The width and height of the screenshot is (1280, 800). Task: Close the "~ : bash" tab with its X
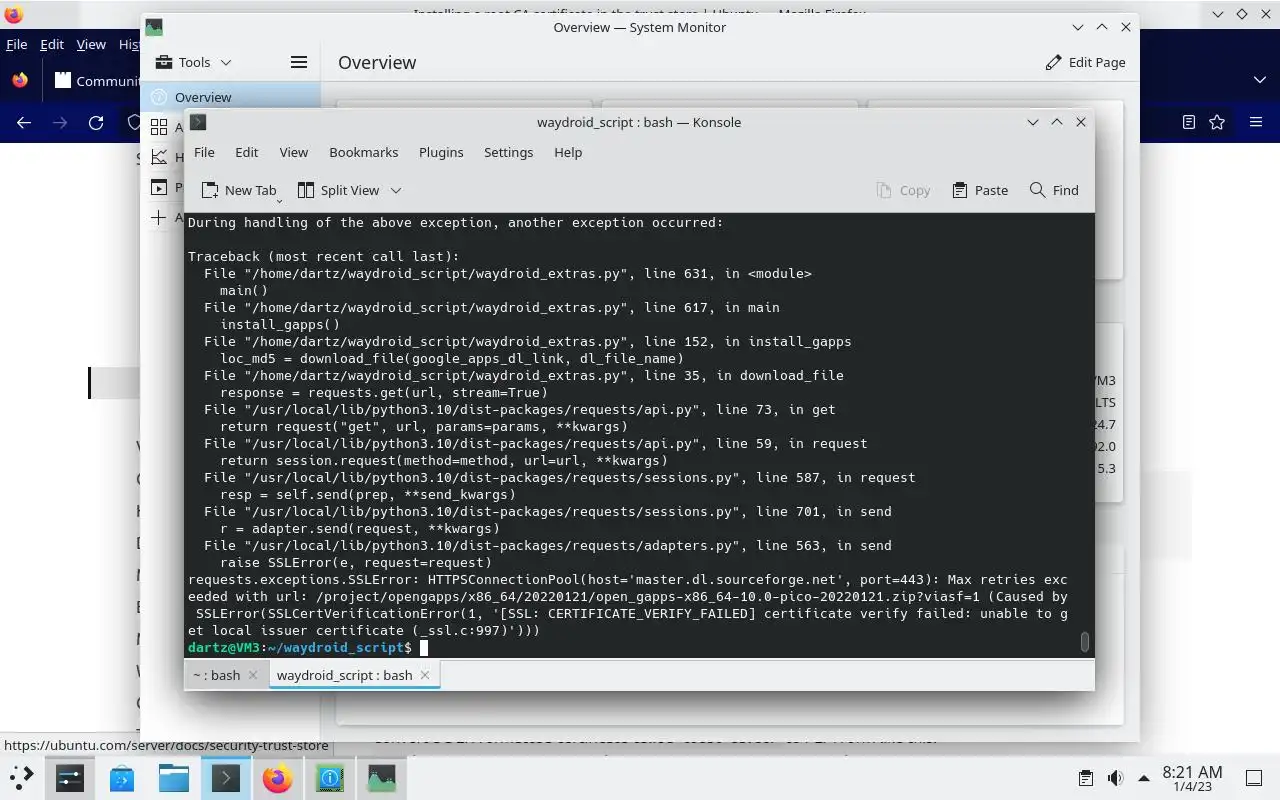[x=253, y=675]
